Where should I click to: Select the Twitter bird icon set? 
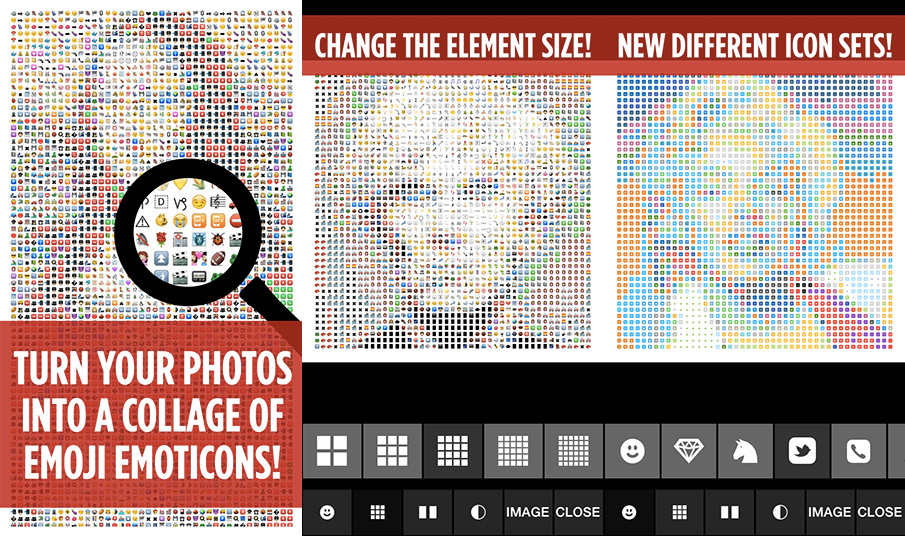[802, 451]
